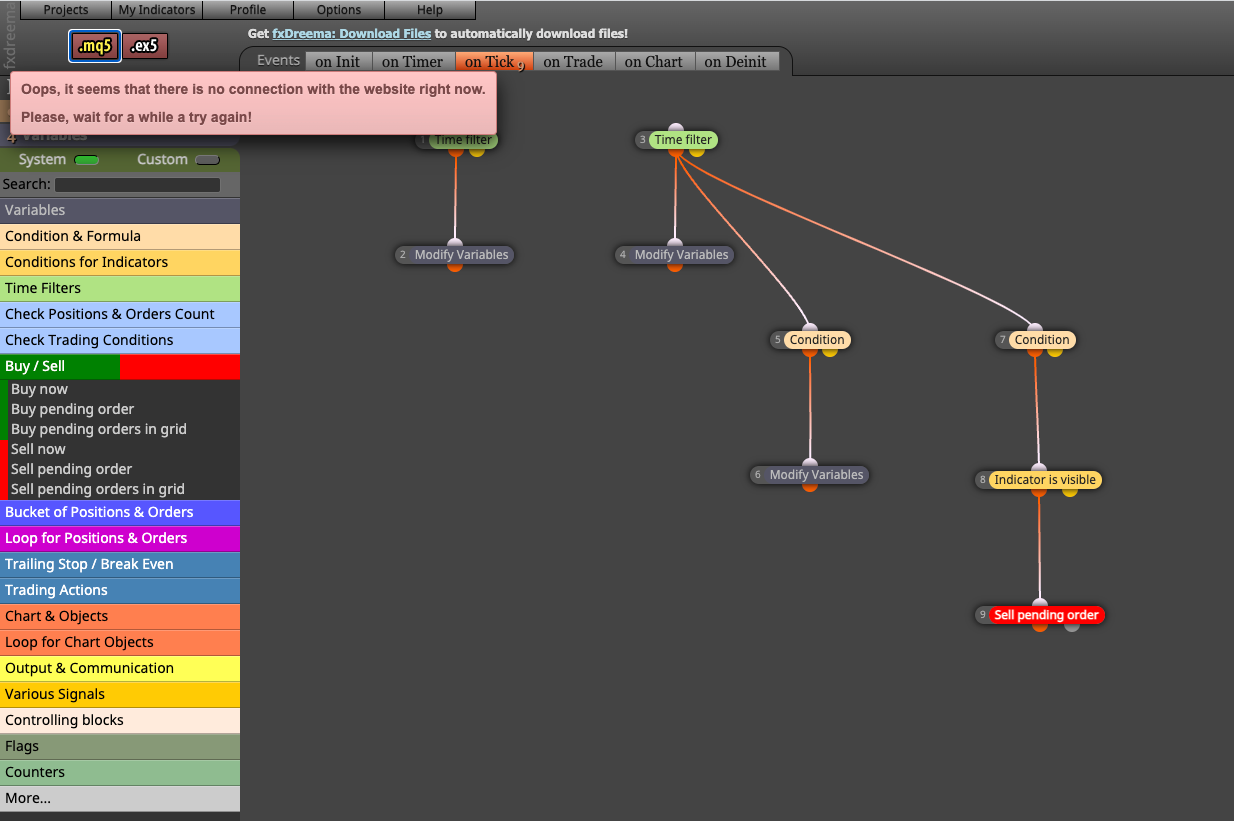This screenshot has width=1234, height=821.
Task: Expand the Variables category
Action: [120, 210]
